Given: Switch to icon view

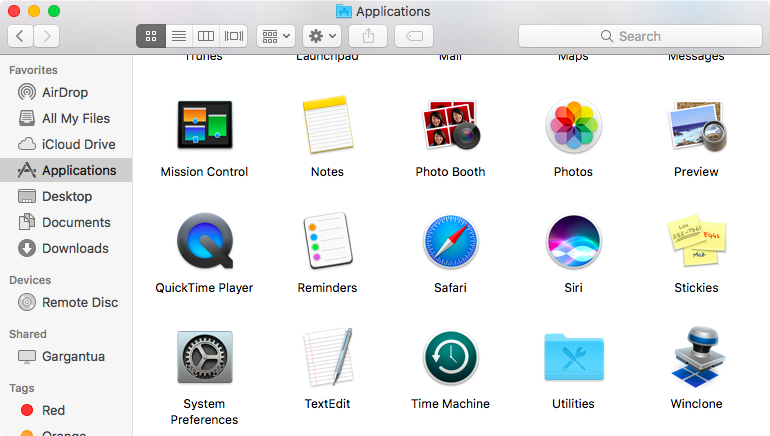Looking at the screenshot, I should pos(151,36).
